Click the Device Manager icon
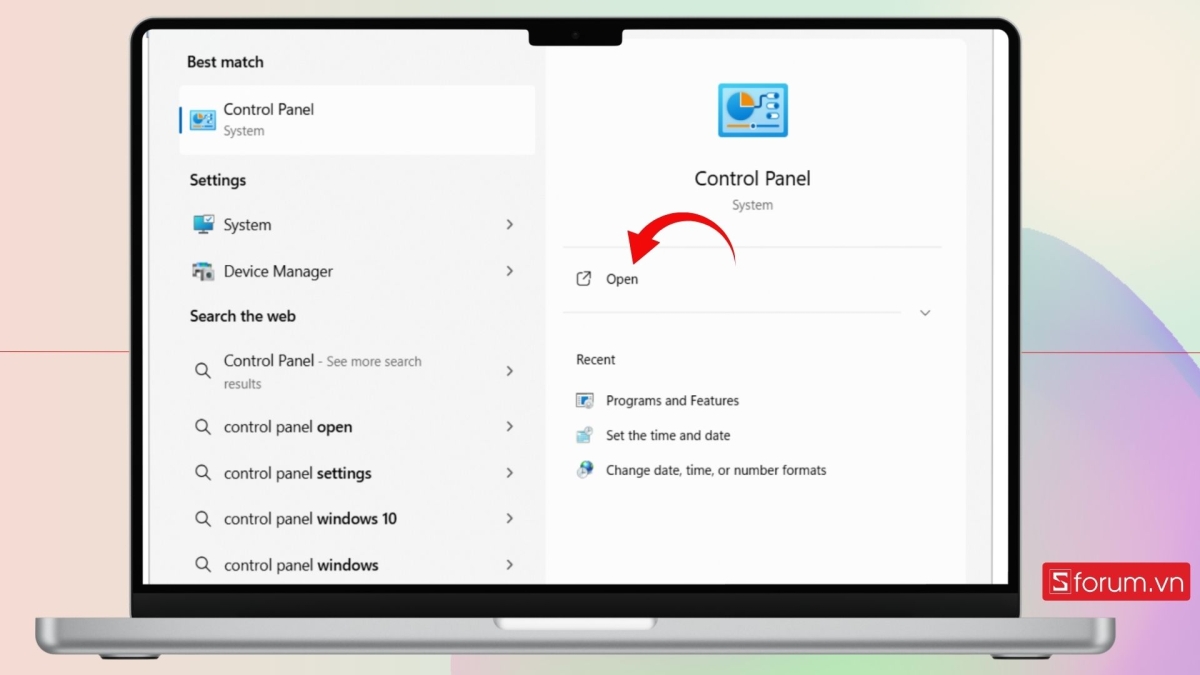Image resolution: width=1200 pixels, height=675 pixels. click(x=204, y=271)
